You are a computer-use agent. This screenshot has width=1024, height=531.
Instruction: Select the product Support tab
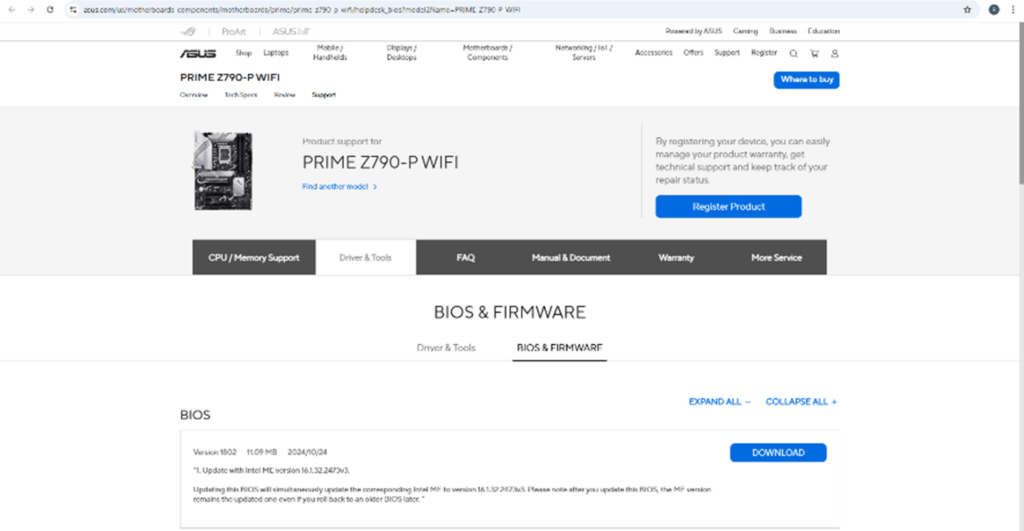click(x=324, y=95)
